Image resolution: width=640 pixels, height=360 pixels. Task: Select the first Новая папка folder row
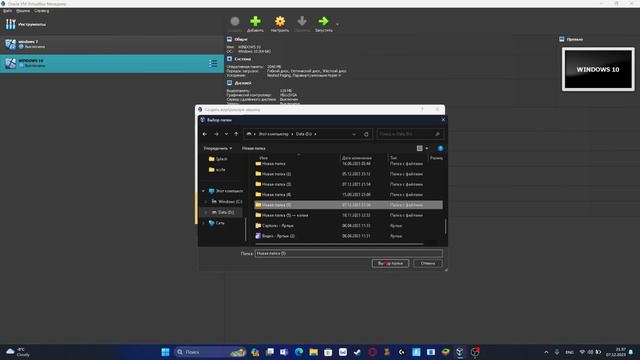tap(348, 164)
